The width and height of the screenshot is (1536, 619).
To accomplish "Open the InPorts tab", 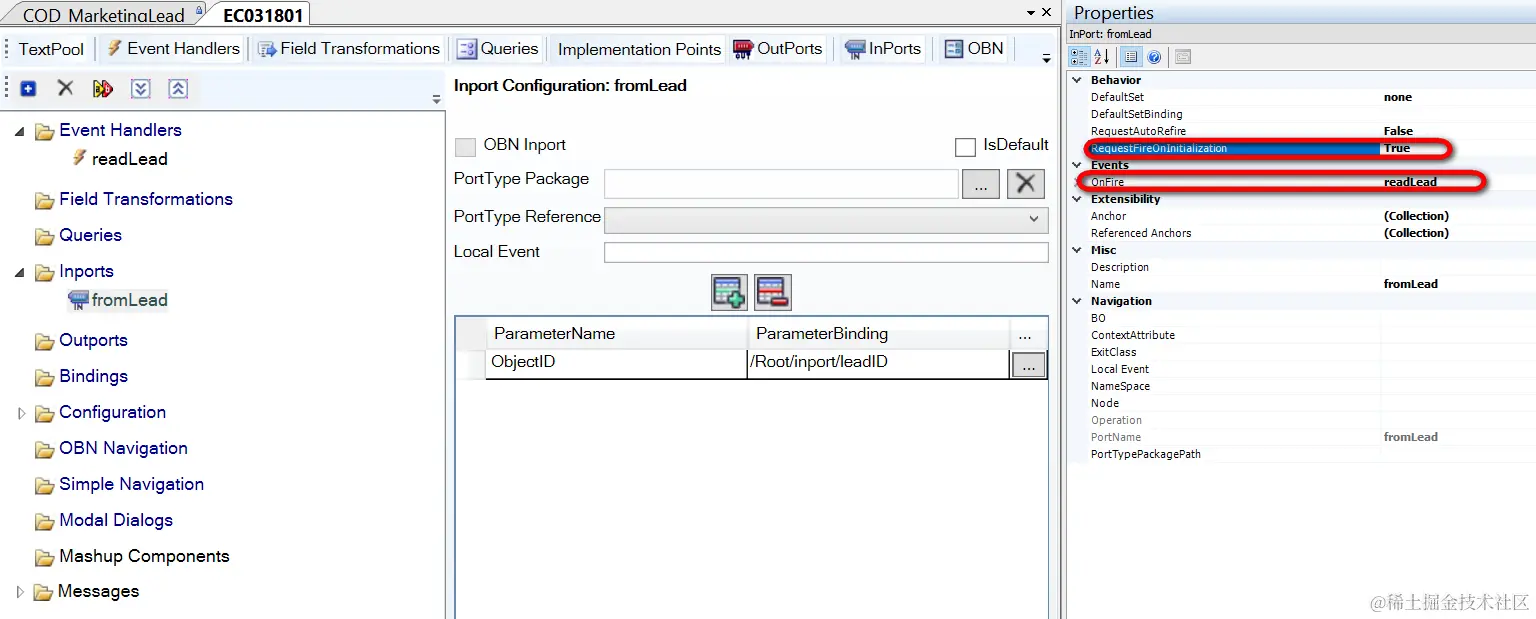I will 882,48.
